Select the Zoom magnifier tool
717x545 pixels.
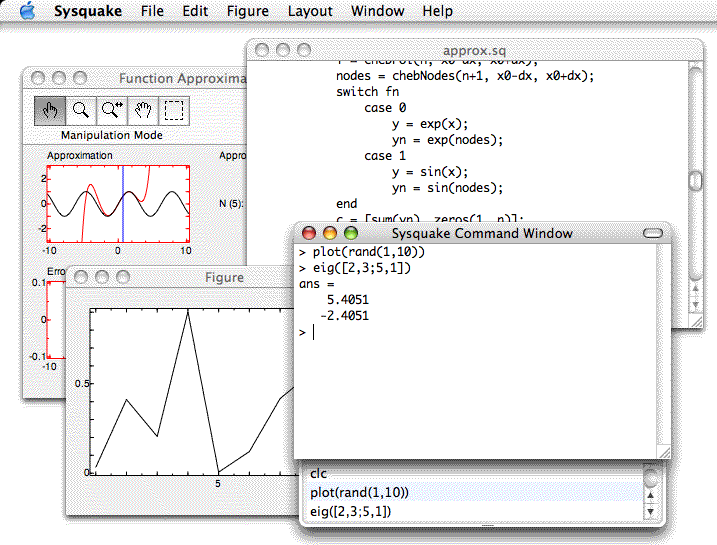81,111
